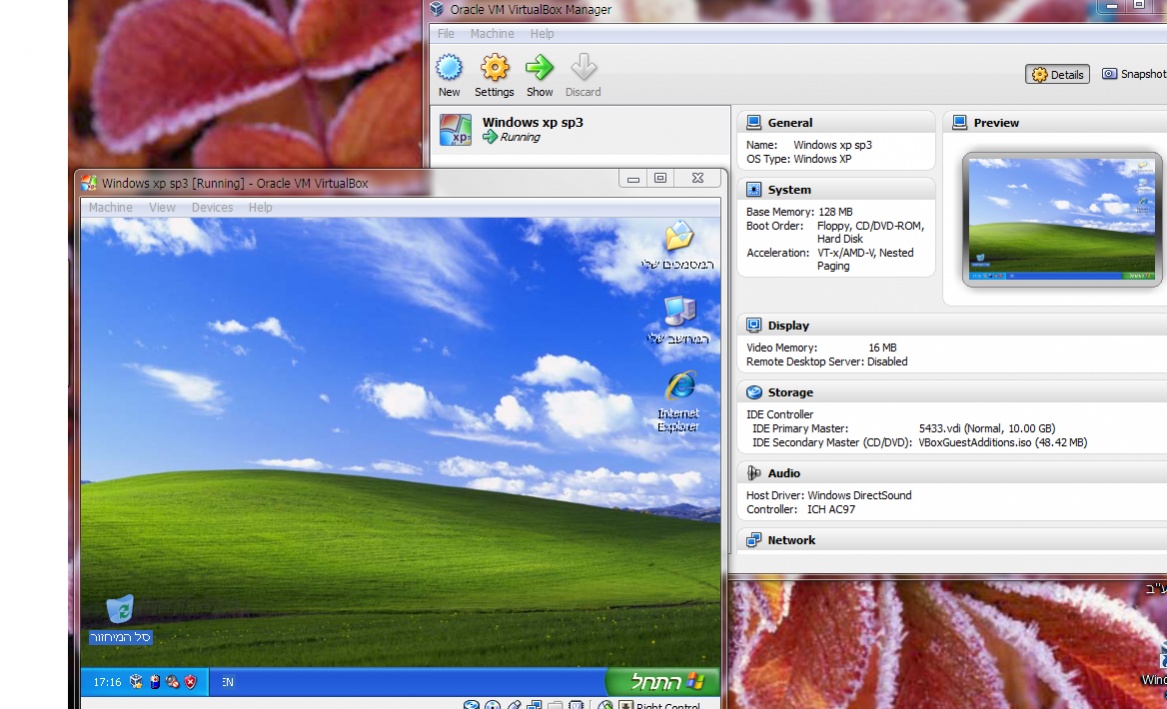Click red security shield tray icon in XP
This screenshot has height=709, width=1167.
tap(191, 681)
